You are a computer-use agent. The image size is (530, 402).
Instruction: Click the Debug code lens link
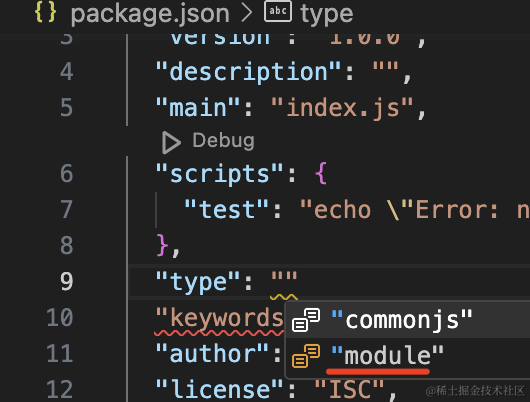pos(223,141)
